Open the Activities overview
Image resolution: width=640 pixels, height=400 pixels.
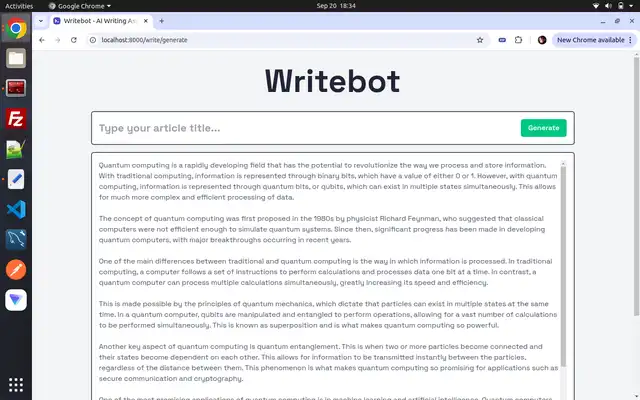19,6
